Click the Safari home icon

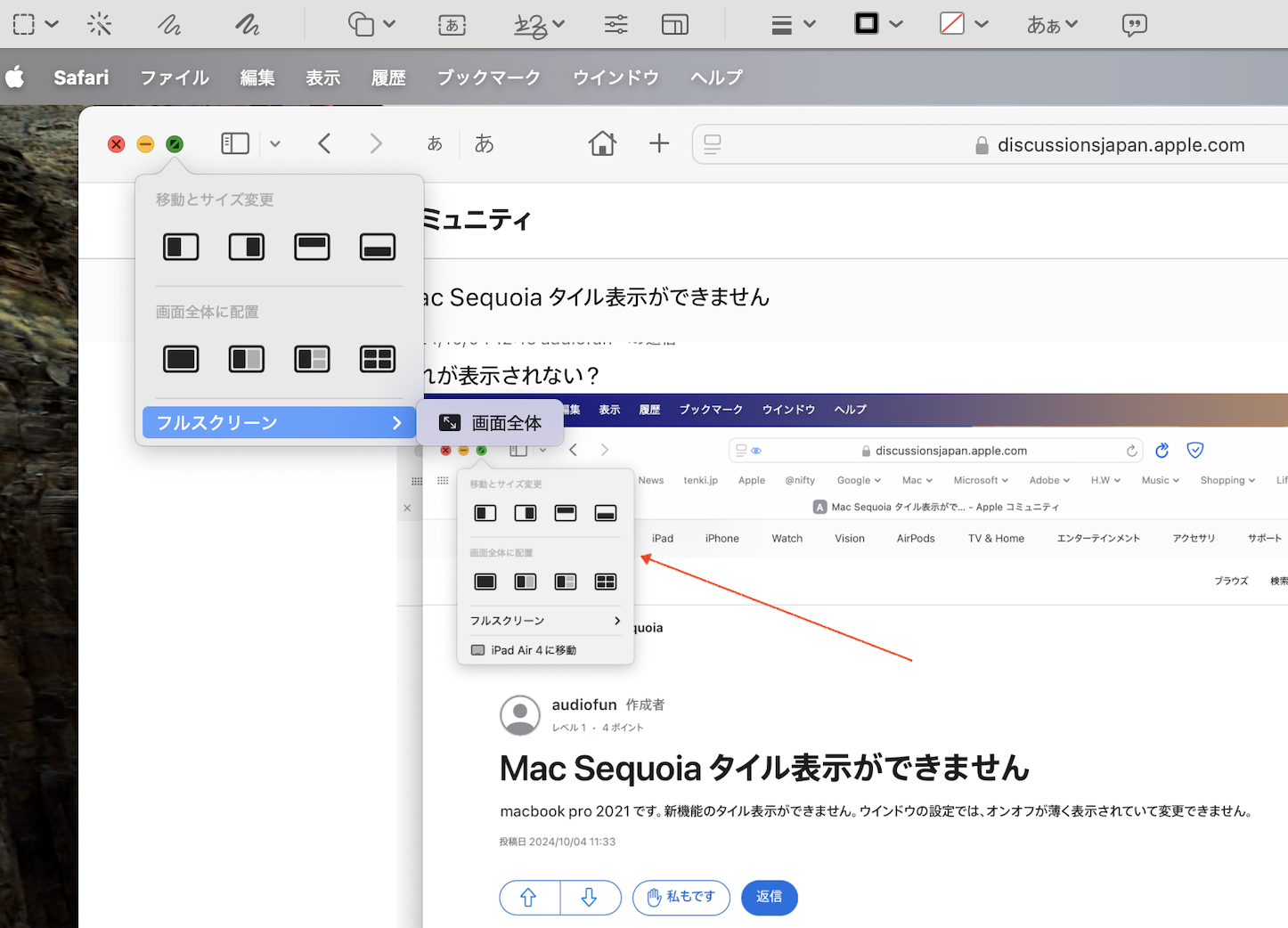coord(602,143)
